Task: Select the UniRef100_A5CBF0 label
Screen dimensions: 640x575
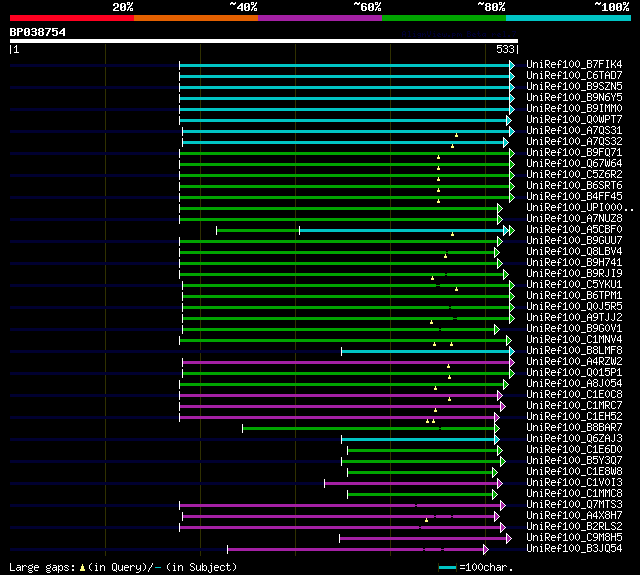Action: point(574,230)
